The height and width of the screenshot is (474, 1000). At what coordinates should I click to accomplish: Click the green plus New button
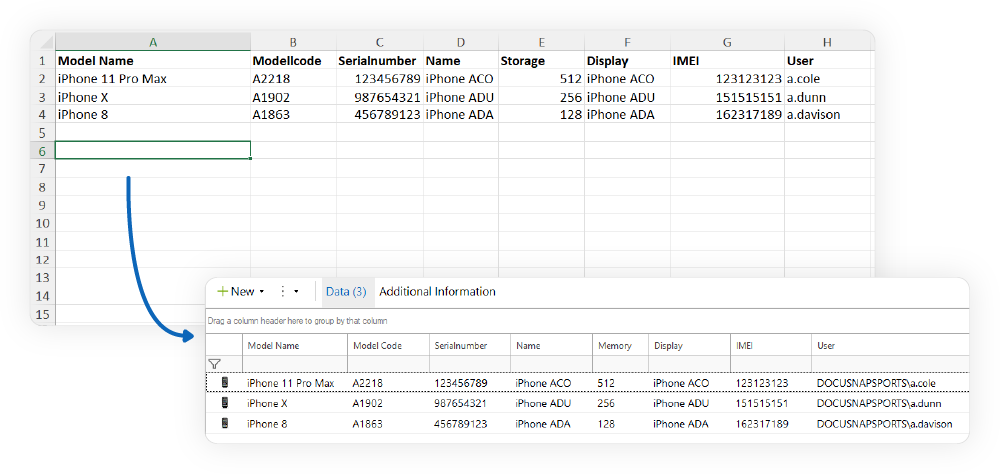[235, 292]
